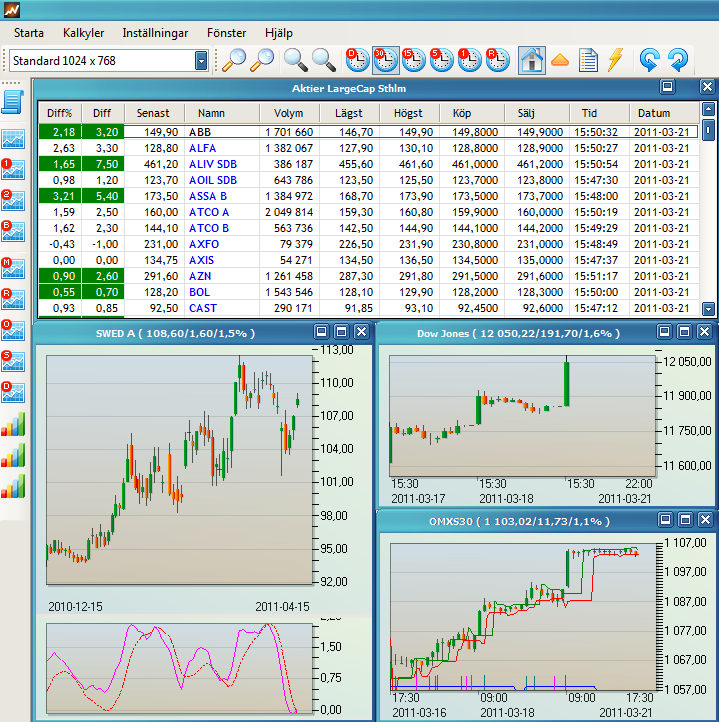The width and height of the screenshot is (719, 722).
Task: Click the sidebar chart icon with badge S
Action: pyautogui.click(x=13, y=361)
